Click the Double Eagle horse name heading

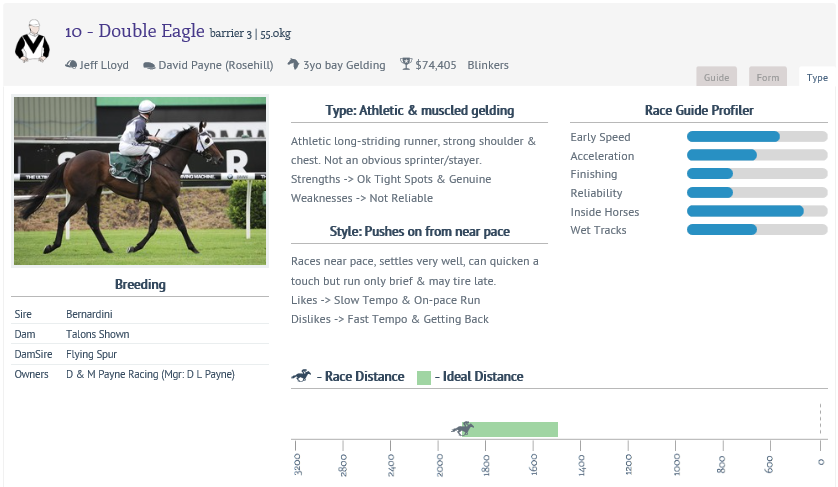[x=135, y=32]
